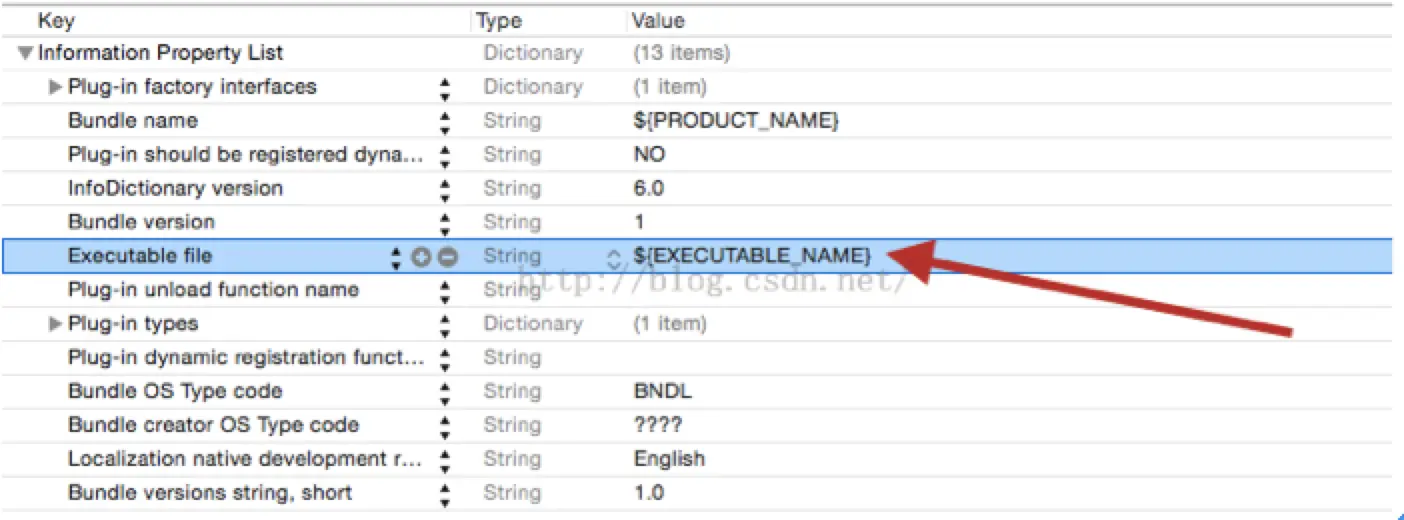Select the 1.0 value cell
The width and height of the screenshot is (1404, 520).
click(649, 493)
